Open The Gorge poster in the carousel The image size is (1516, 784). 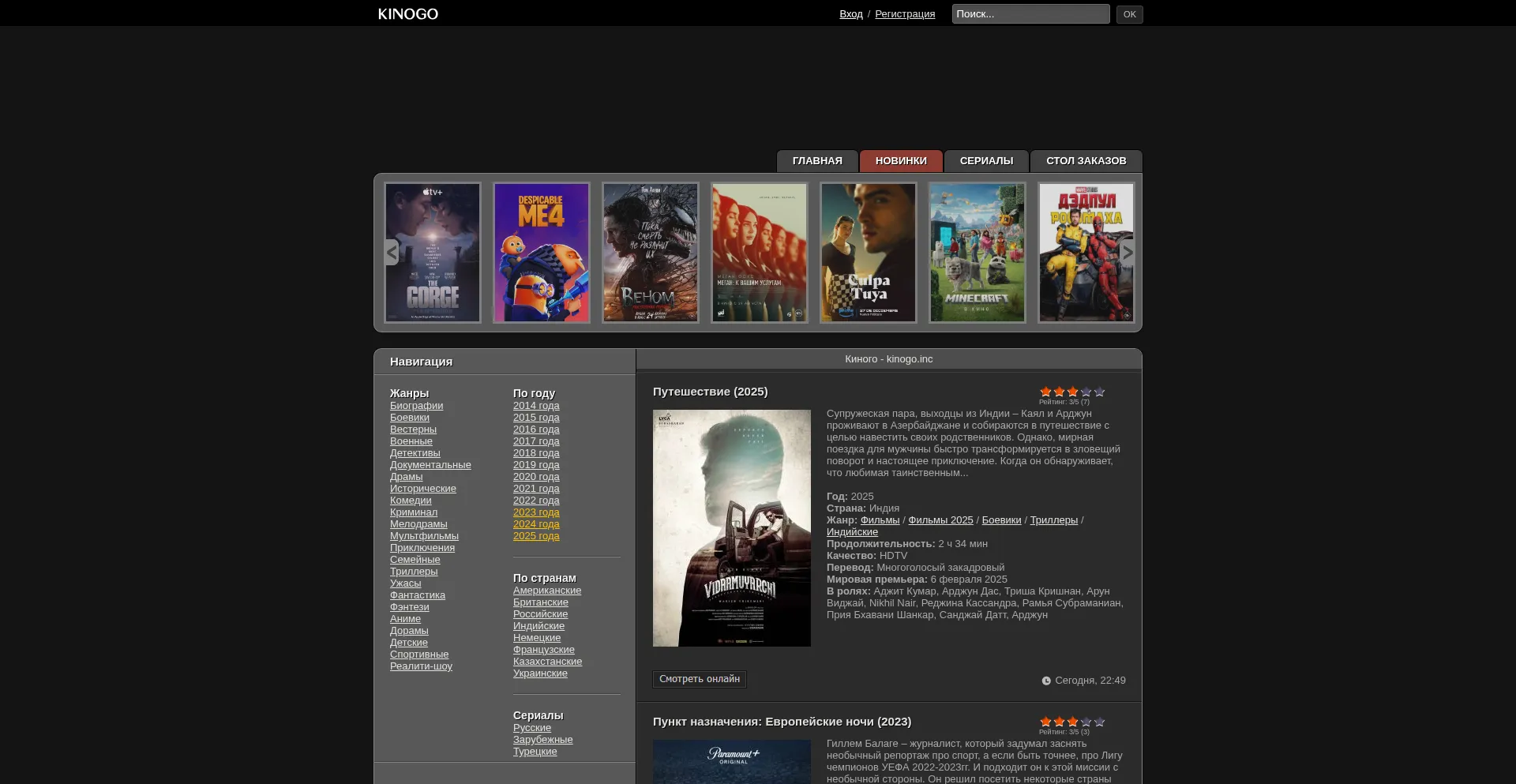pyautogui.click(x=433, y=253)
